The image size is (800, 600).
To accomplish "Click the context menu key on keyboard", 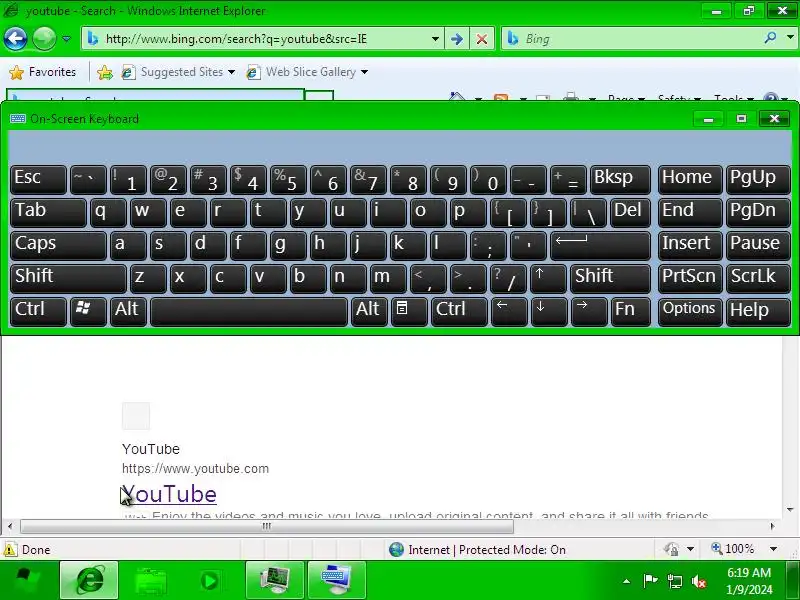I will pyautogui.click(x=409, y=311).
